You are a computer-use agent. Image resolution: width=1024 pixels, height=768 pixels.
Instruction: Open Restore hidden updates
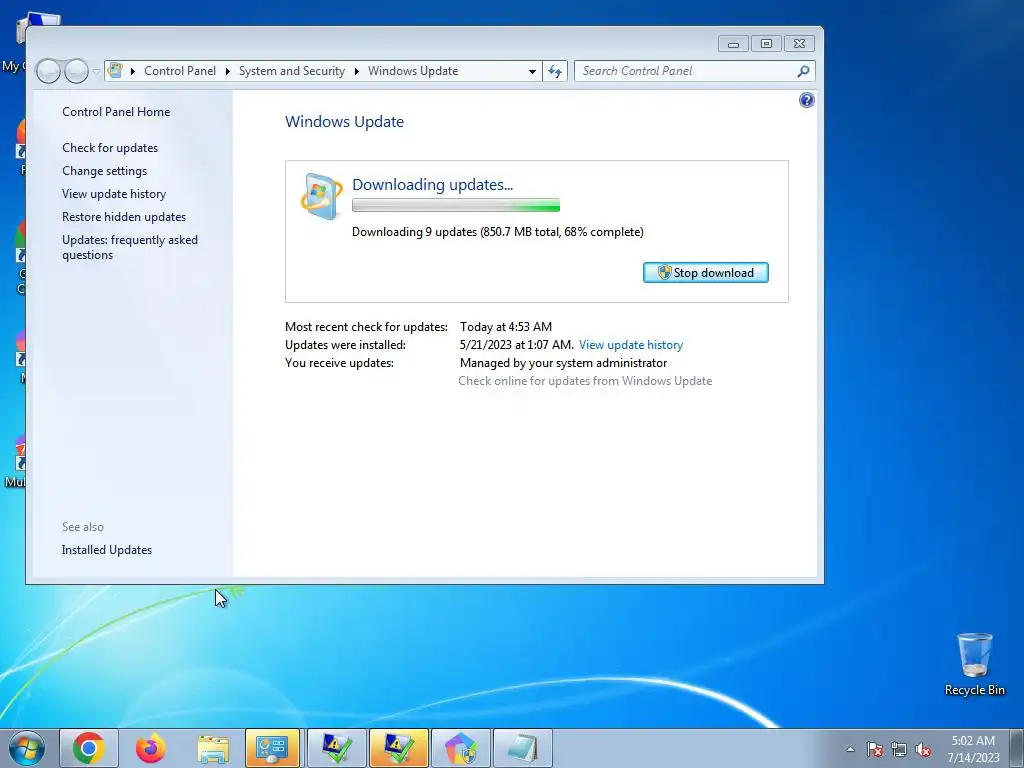click(x=124, y=217)
